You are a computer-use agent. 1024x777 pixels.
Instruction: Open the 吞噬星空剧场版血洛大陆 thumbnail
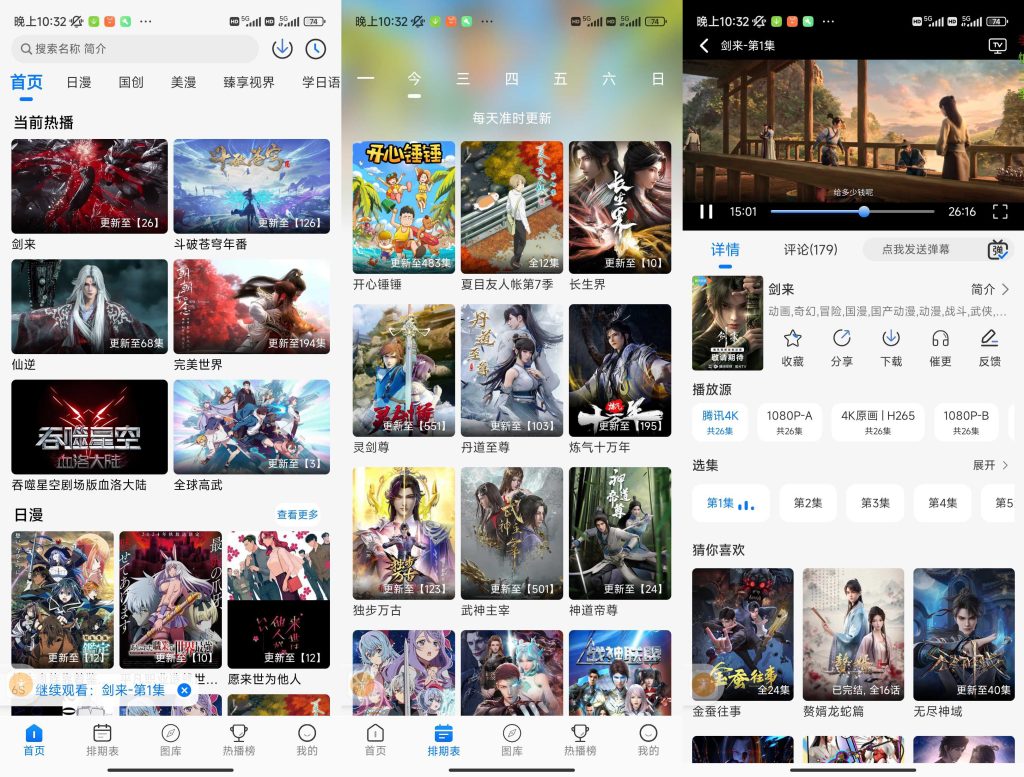click(x=89, y=427)
